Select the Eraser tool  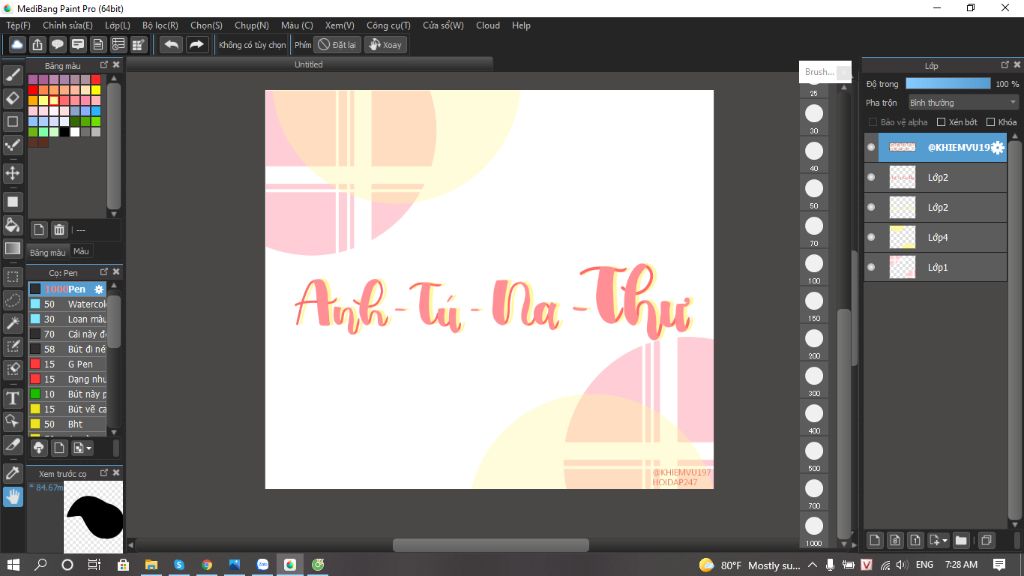[12, 98]
